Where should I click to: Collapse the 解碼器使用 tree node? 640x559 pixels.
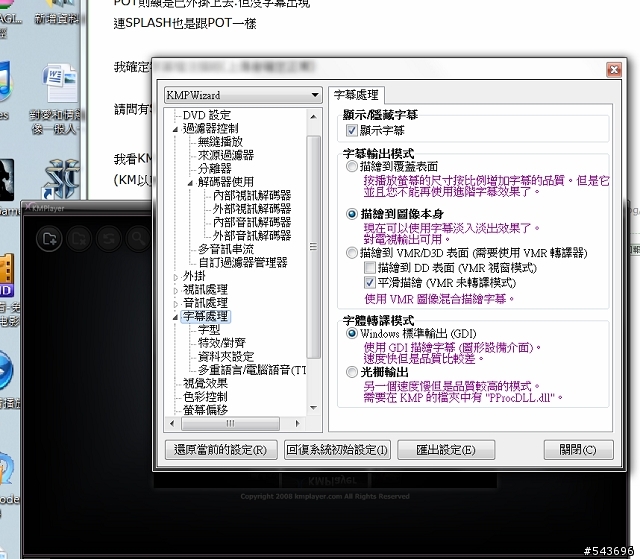point(190,183)
